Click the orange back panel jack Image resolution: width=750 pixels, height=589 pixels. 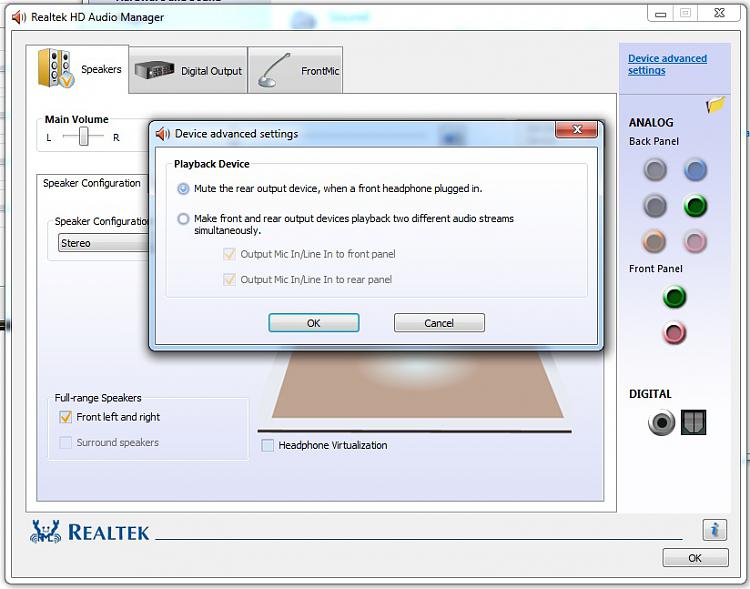click(x=654, y=241)
